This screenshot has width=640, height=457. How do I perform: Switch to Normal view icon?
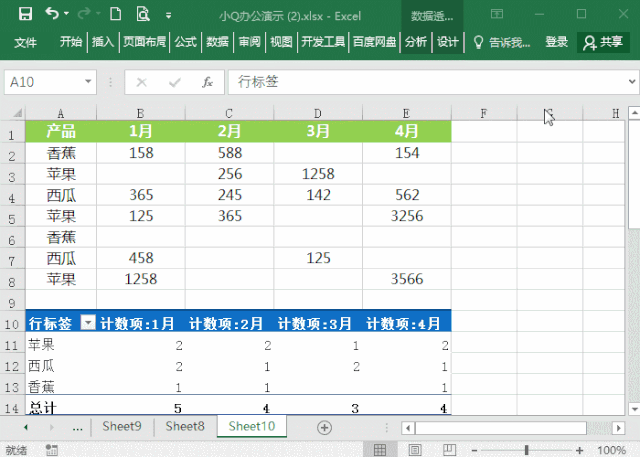(x=380, y=450)
